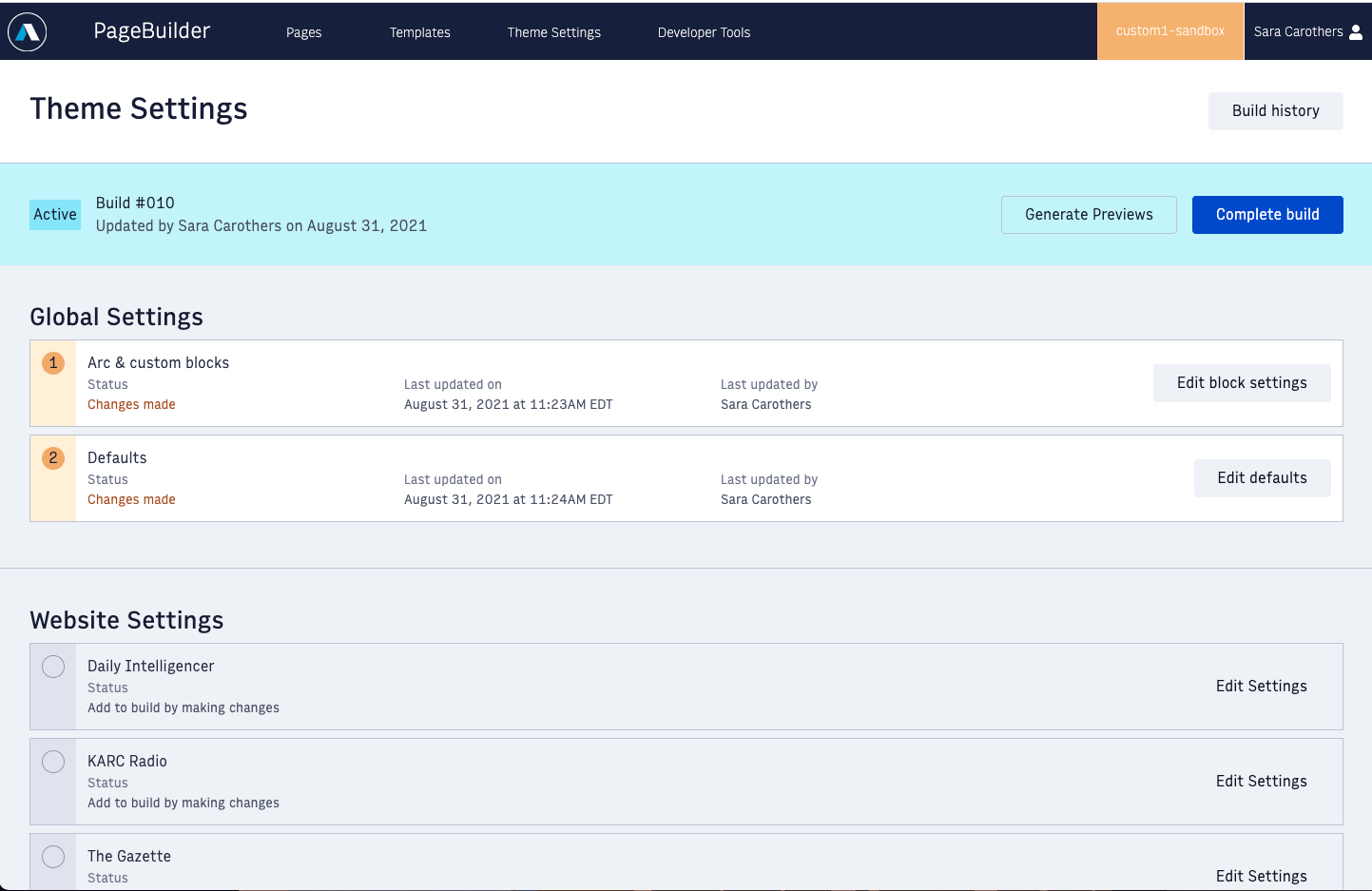Image resolution: width=1372 pixels, height=891 pixels.
Task: Click the orange step 1 badge
Action: point(53,363)
